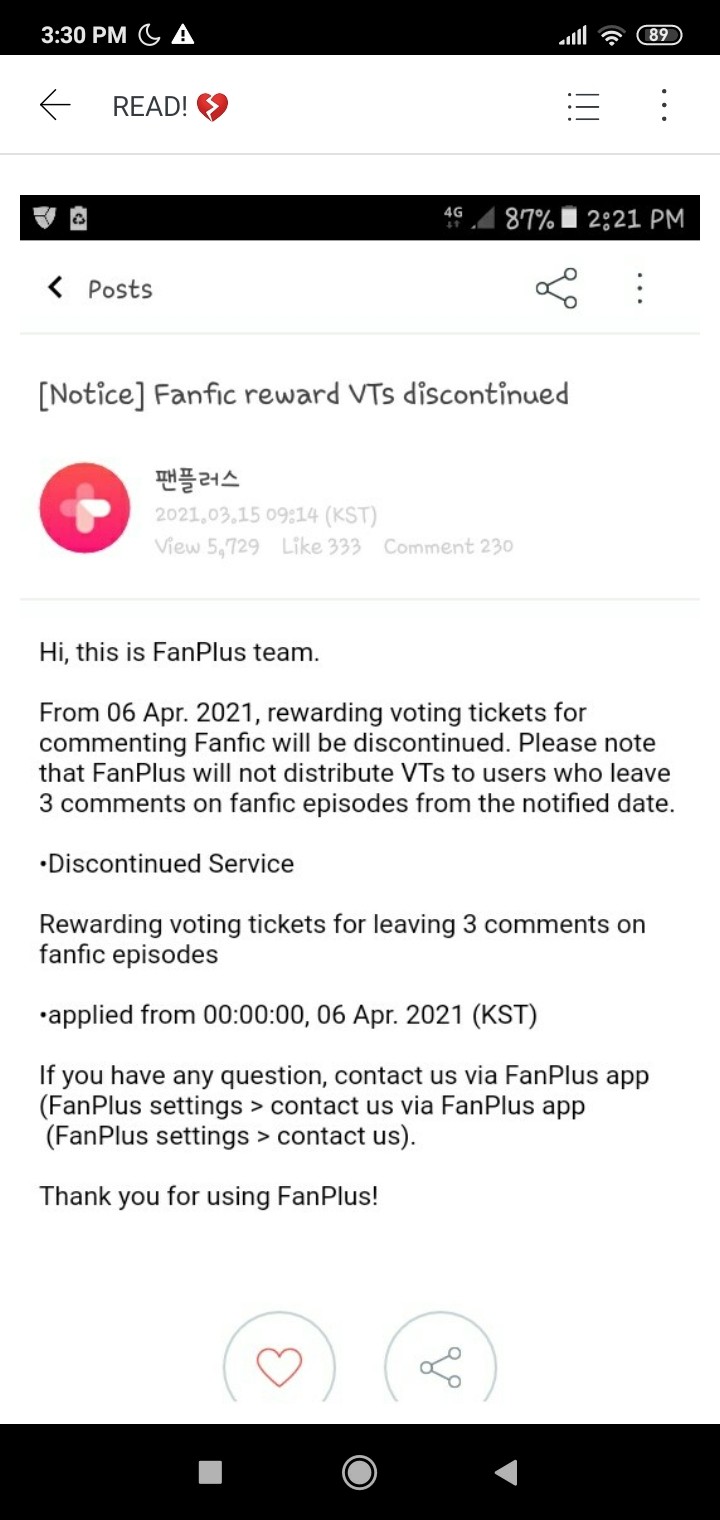Tap the share icon beside Posts
Viewport: 720px width, 1520px height.
pos(556,288)
